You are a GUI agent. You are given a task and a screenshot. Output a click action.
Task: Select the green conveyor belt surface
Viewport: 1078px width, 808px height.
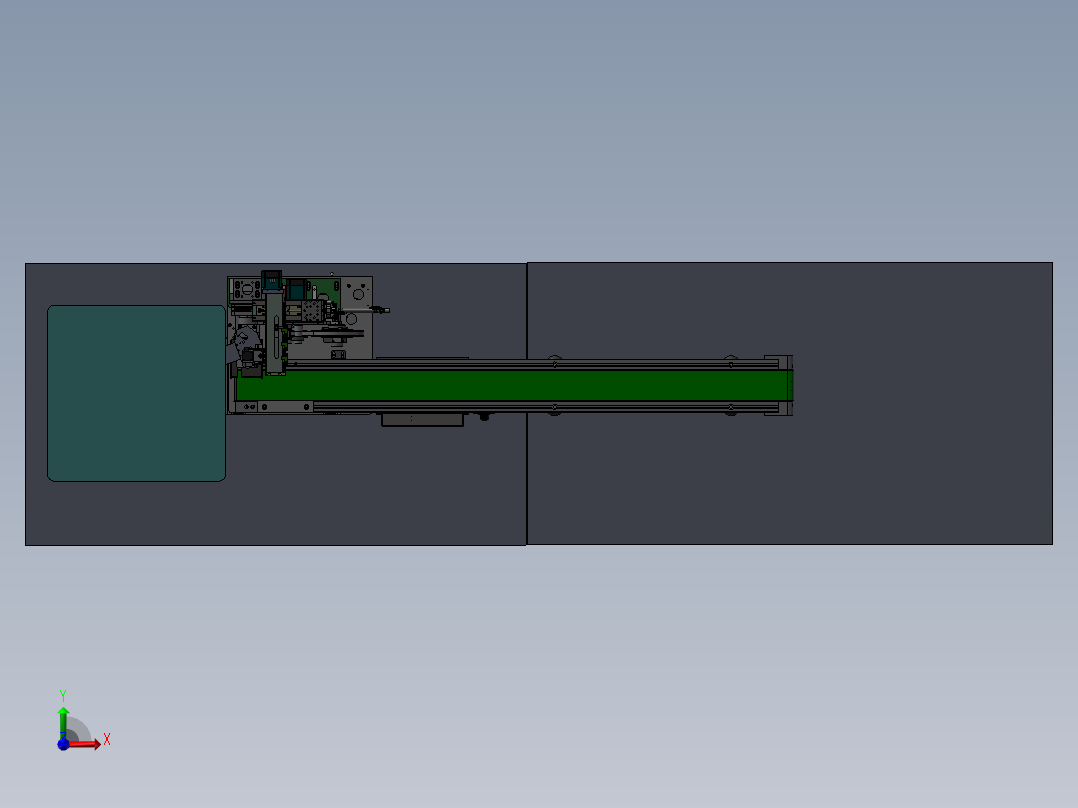514,385
